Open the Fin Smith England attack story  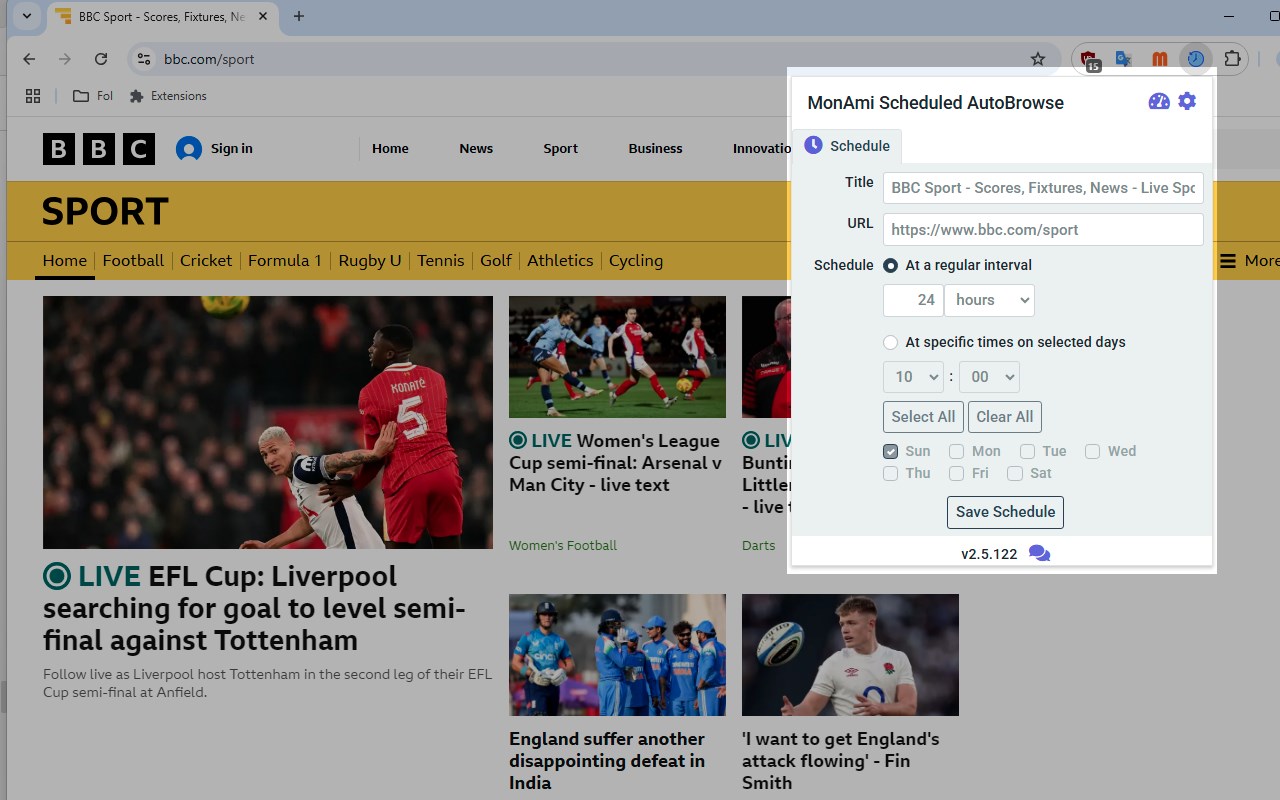(x=841, y=761)
